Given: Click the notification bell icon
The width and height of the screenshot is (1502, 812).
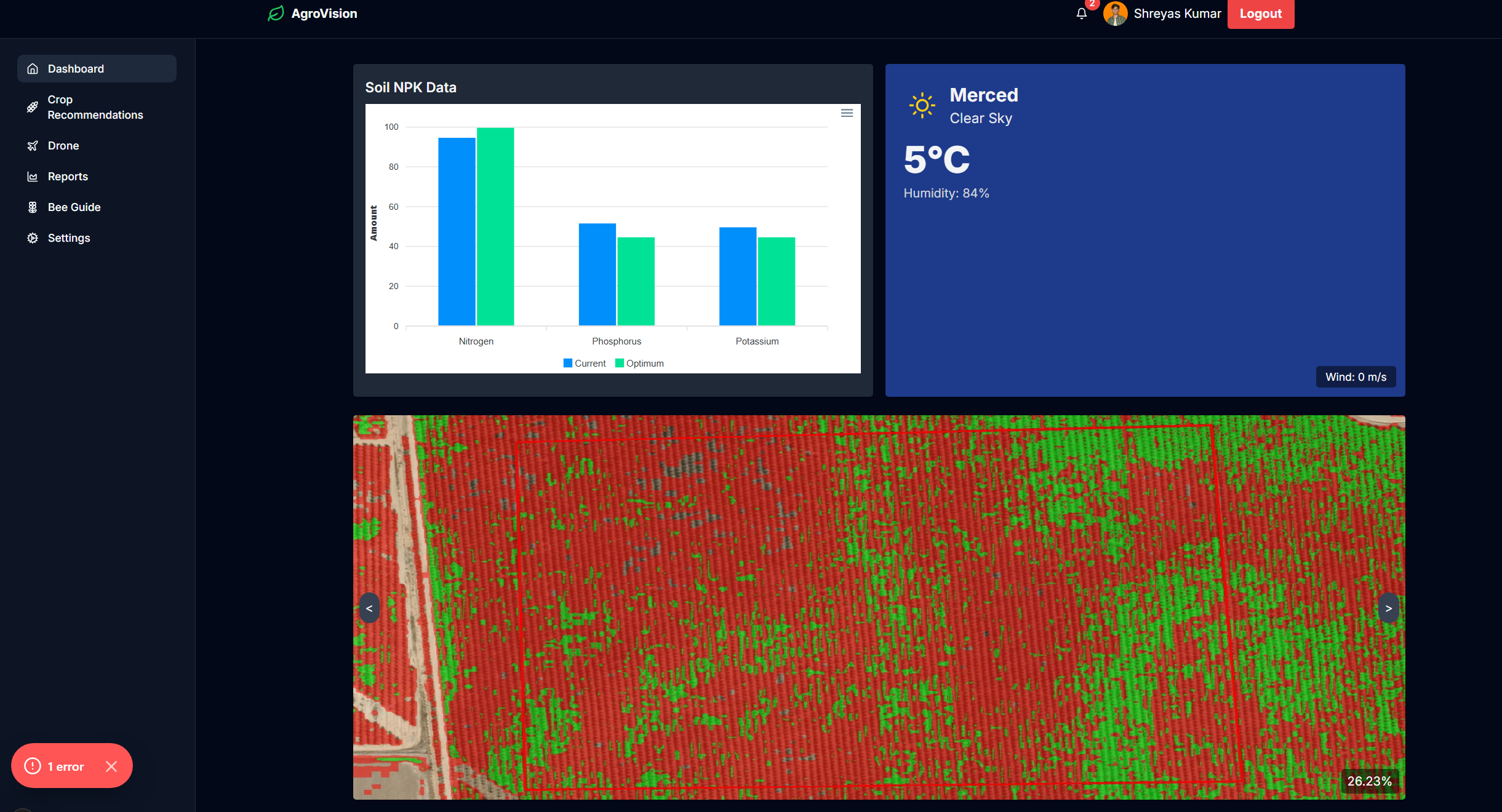Looking at the screenshot, I should click(1081, 14).
